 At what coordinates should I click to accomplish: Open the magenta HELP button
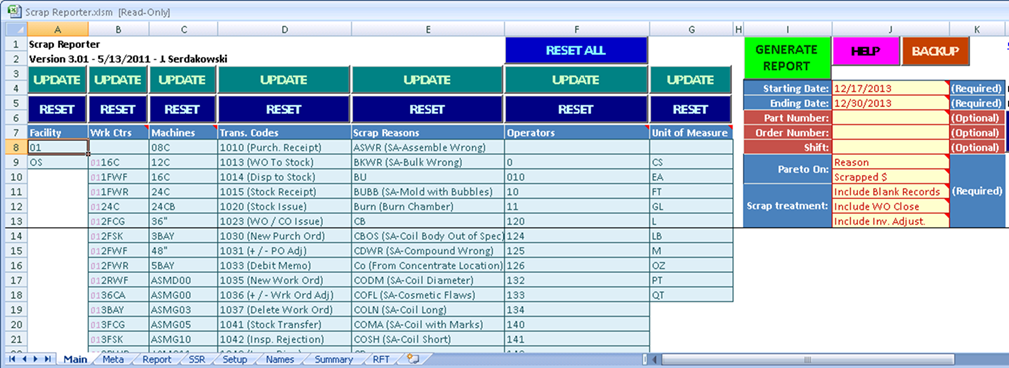(866, 51)
